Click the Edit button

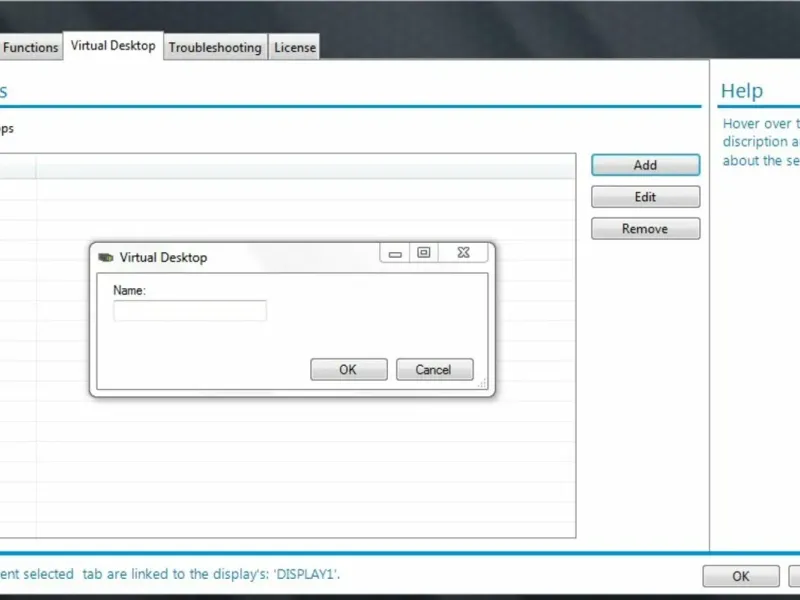[x=645, y=197]
